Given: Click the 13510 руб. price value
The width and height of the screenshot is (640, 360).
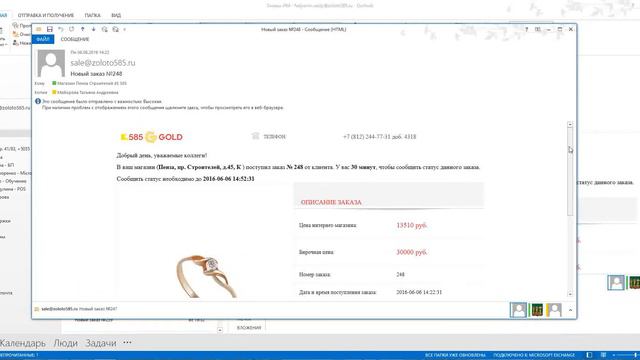Looking at the screenshot, I should [411, 225].
